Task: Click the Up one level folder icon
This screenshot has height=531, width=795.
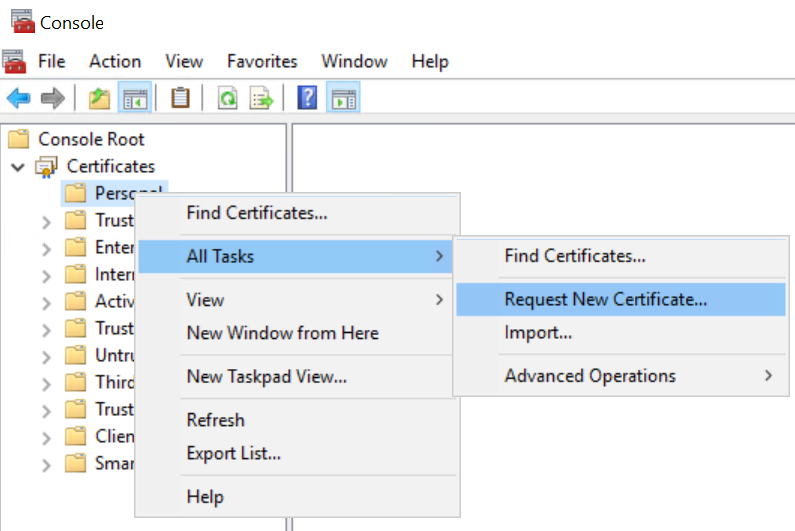Action: 99,98
